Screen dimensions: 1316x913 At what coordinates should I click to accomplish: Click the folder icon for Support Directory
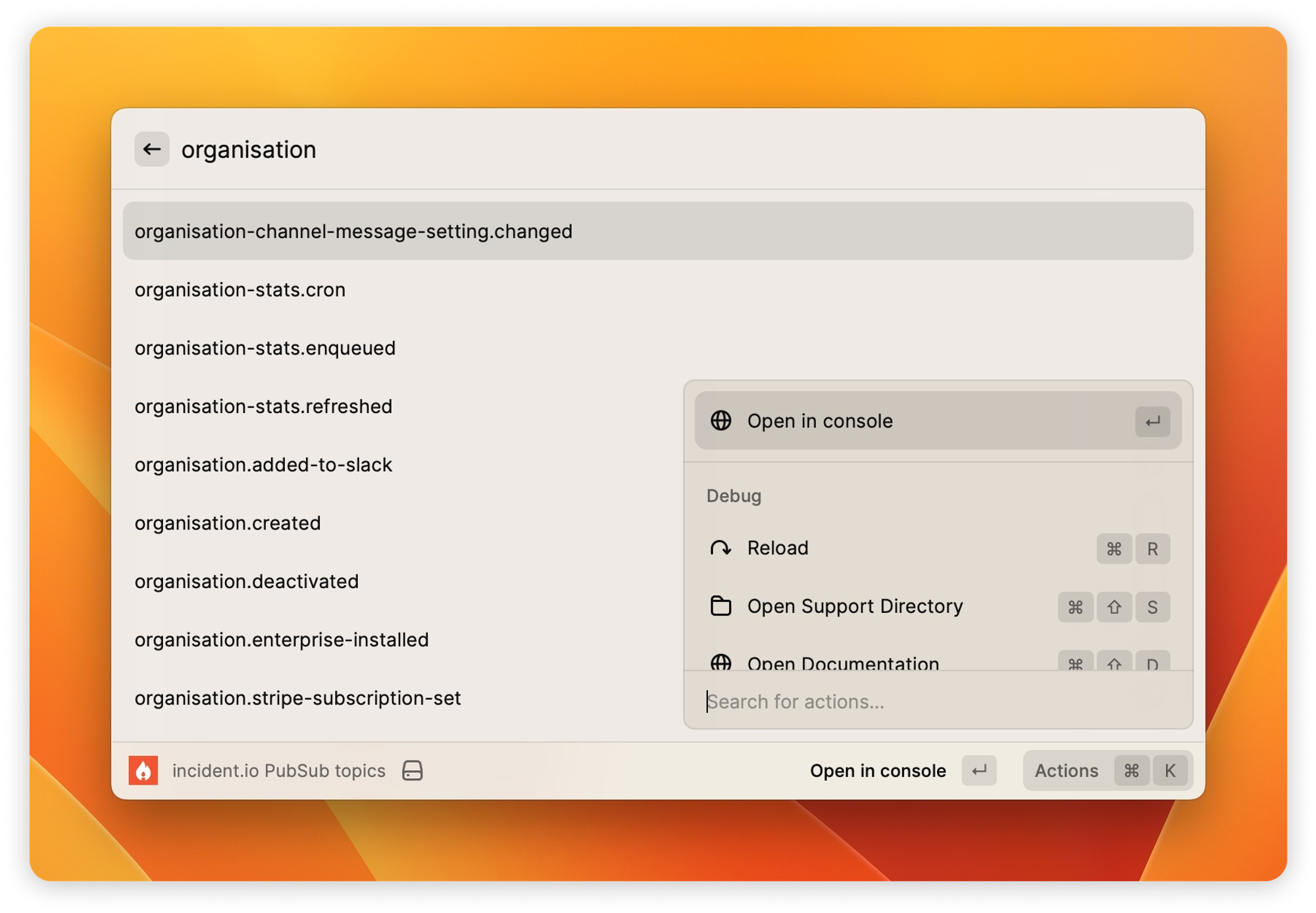721,606
